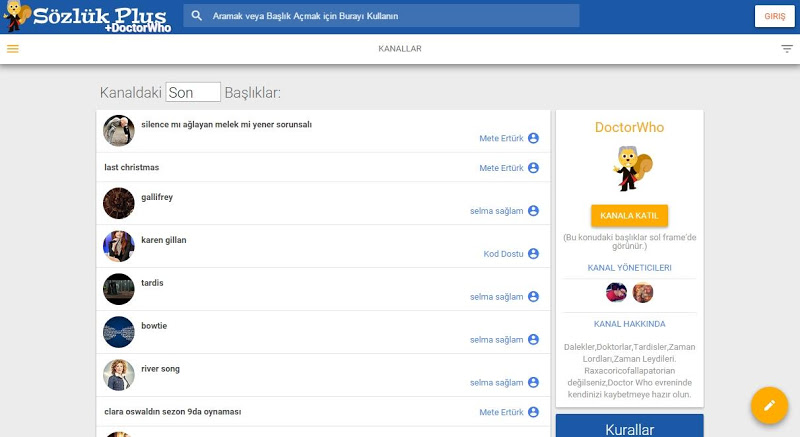The height and width of the screenshot is (437, 800).
Task: Click the tardis topic thumbnail
Action: click(x=118, y=289)
